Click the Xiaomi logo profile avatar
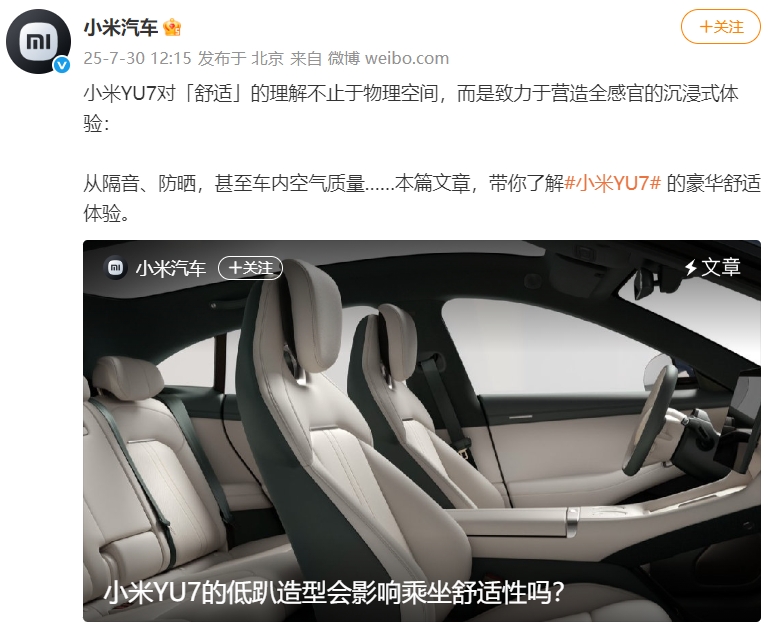The height and width of the screenshot is (626, 772). coord(38,41)
